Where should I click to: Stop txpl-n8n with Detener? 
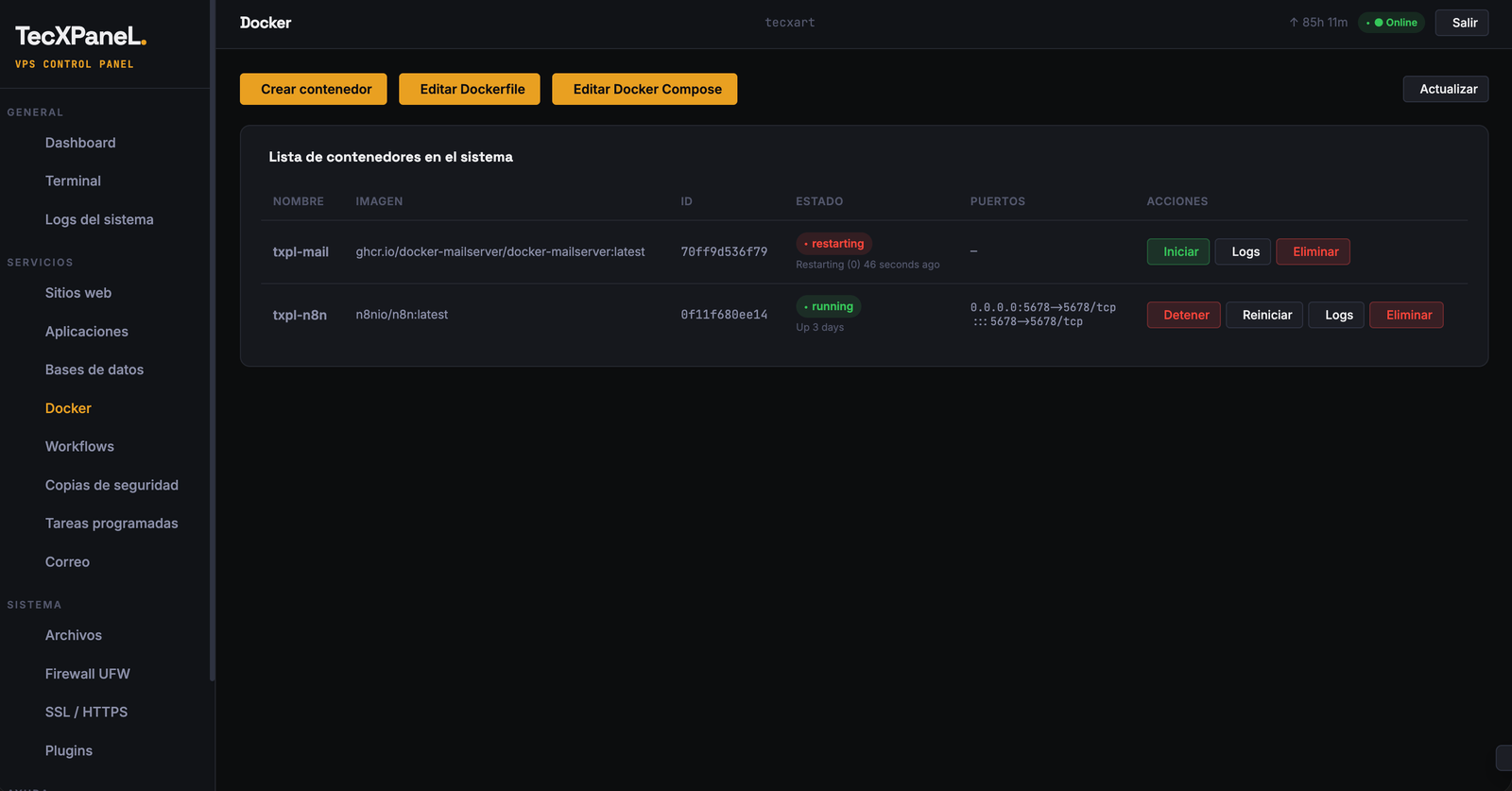(1184, 315)
